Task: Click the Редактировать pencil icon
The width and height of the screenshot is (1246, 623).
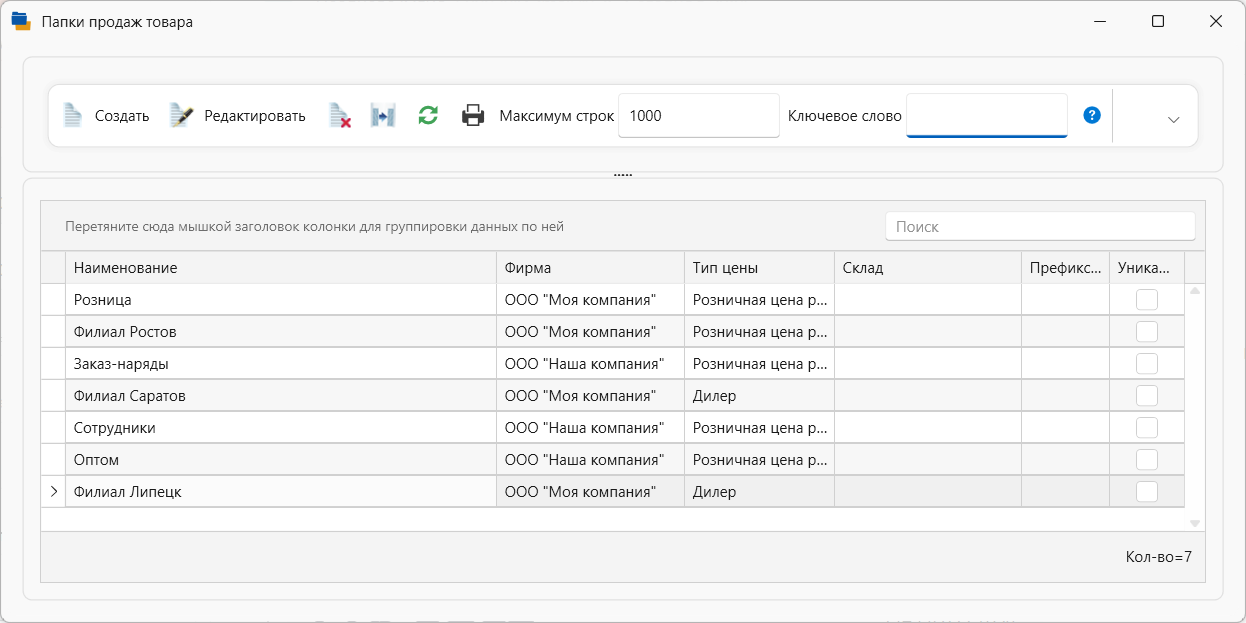Action: (x=181, y=116)
